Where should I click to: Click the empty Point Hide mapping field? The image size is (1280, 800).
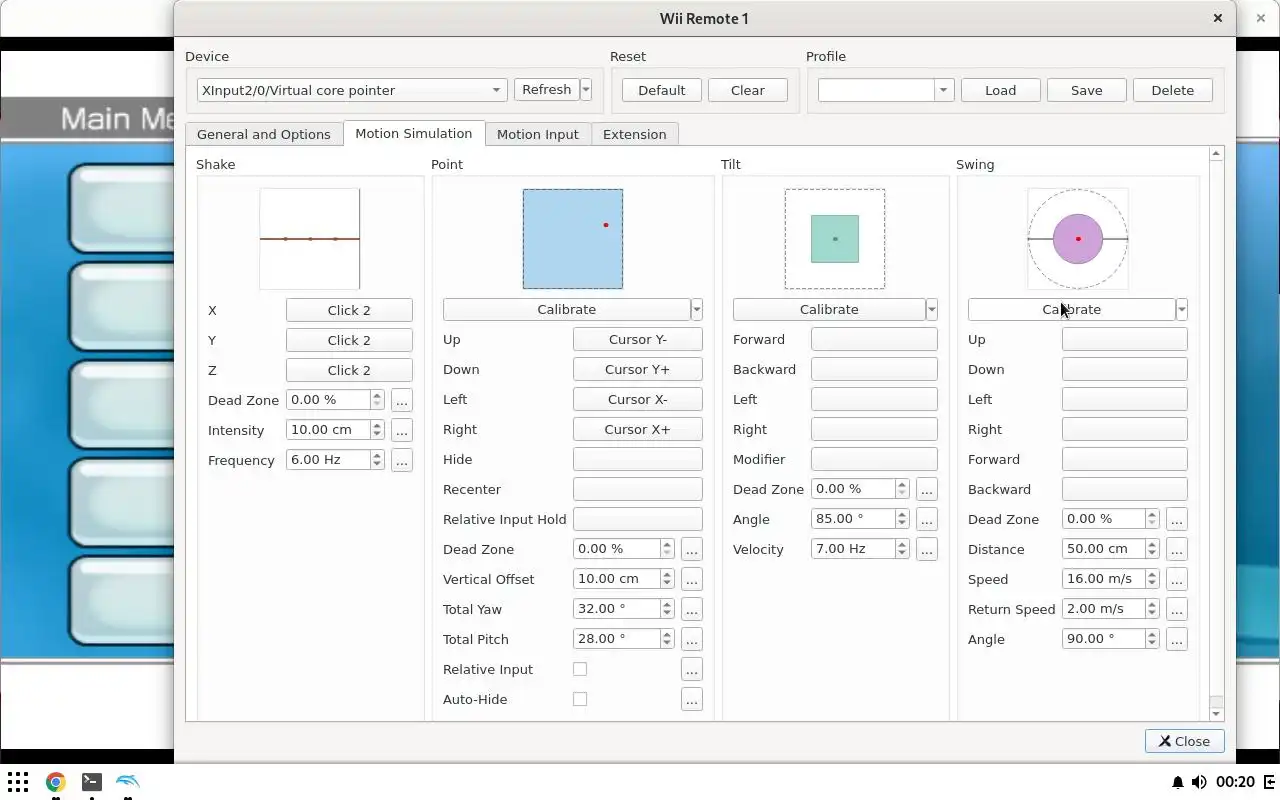tap(638, 459)
